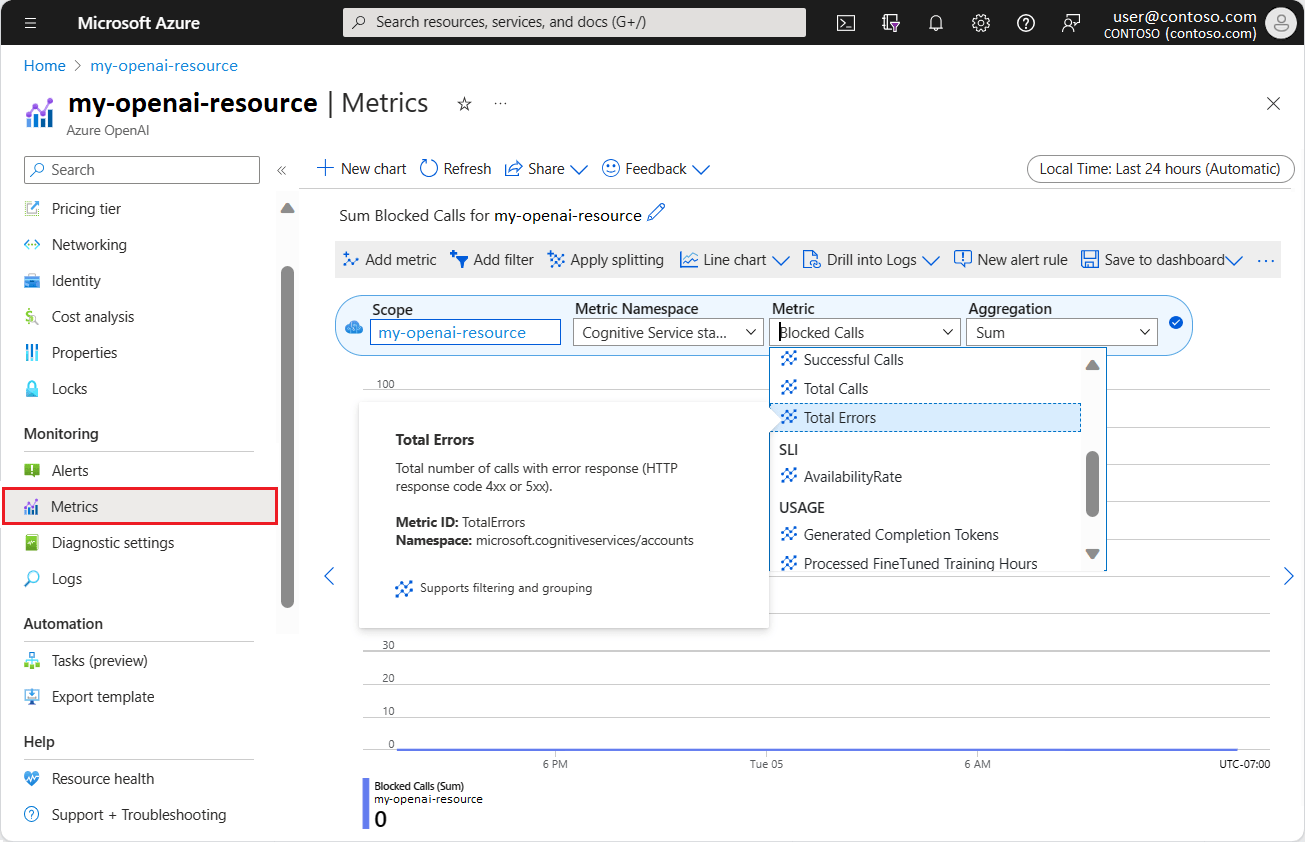The image size is (1305, 842).
Task: Open Resource health under Help
Action: [x=103, y=778]
